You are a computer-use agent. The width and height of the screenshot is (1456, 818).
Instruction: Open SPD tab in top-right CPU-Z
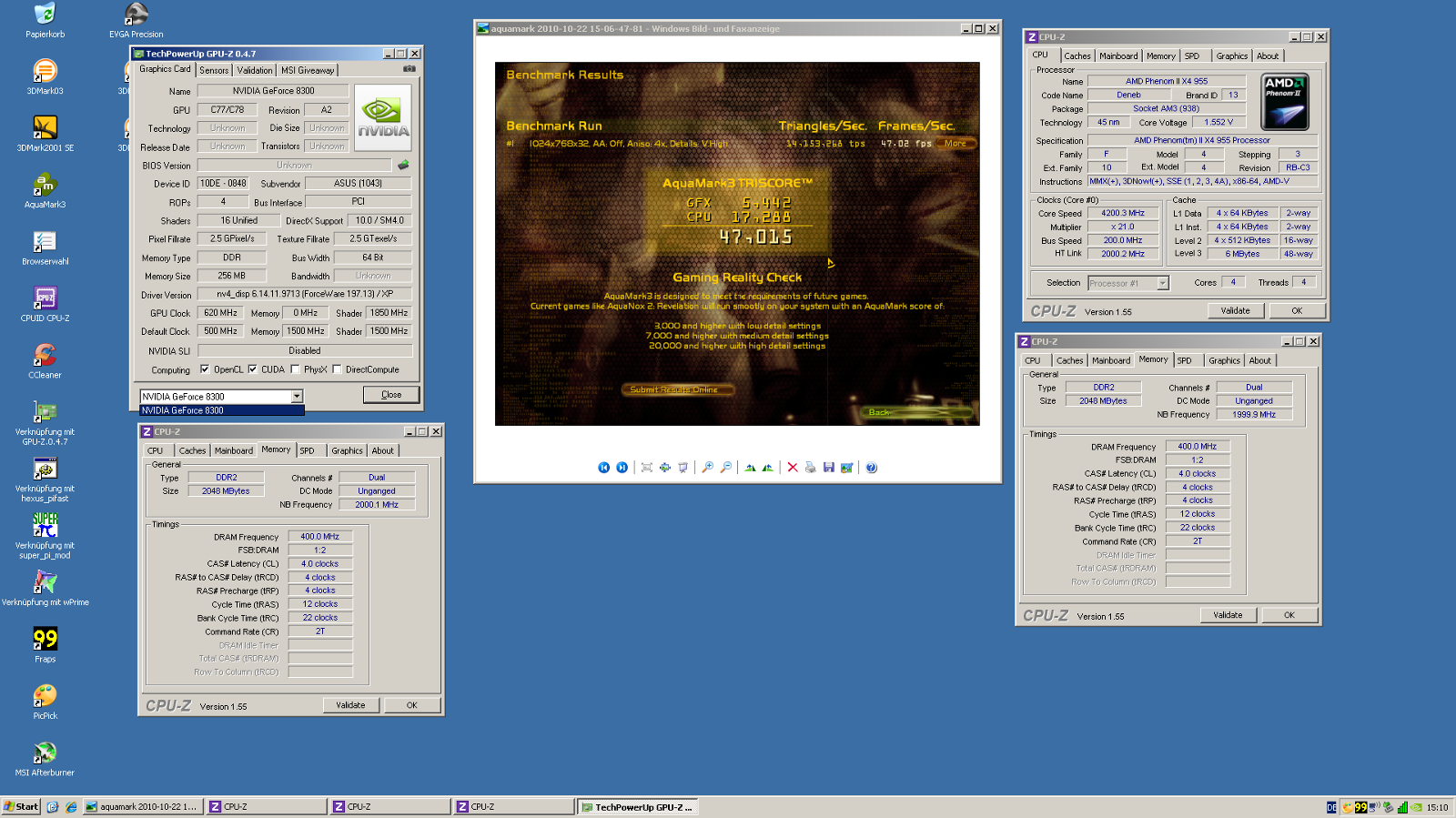coord(1192,56)
